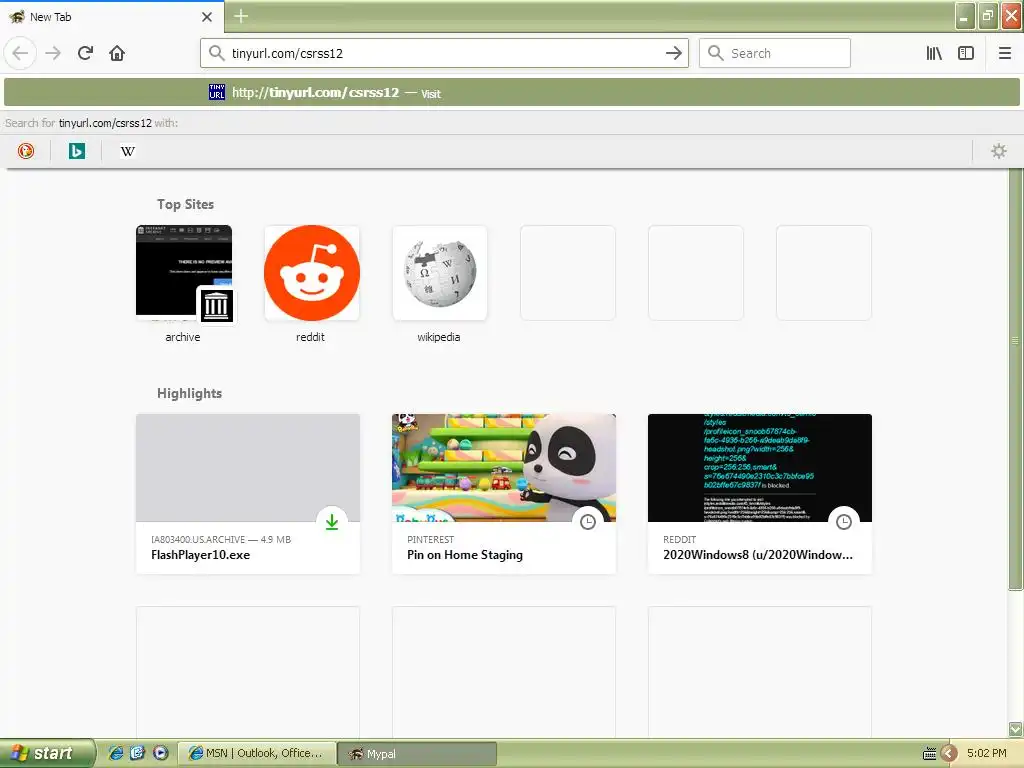
Task: Select the New Tab tab
Action: (111, 16)
